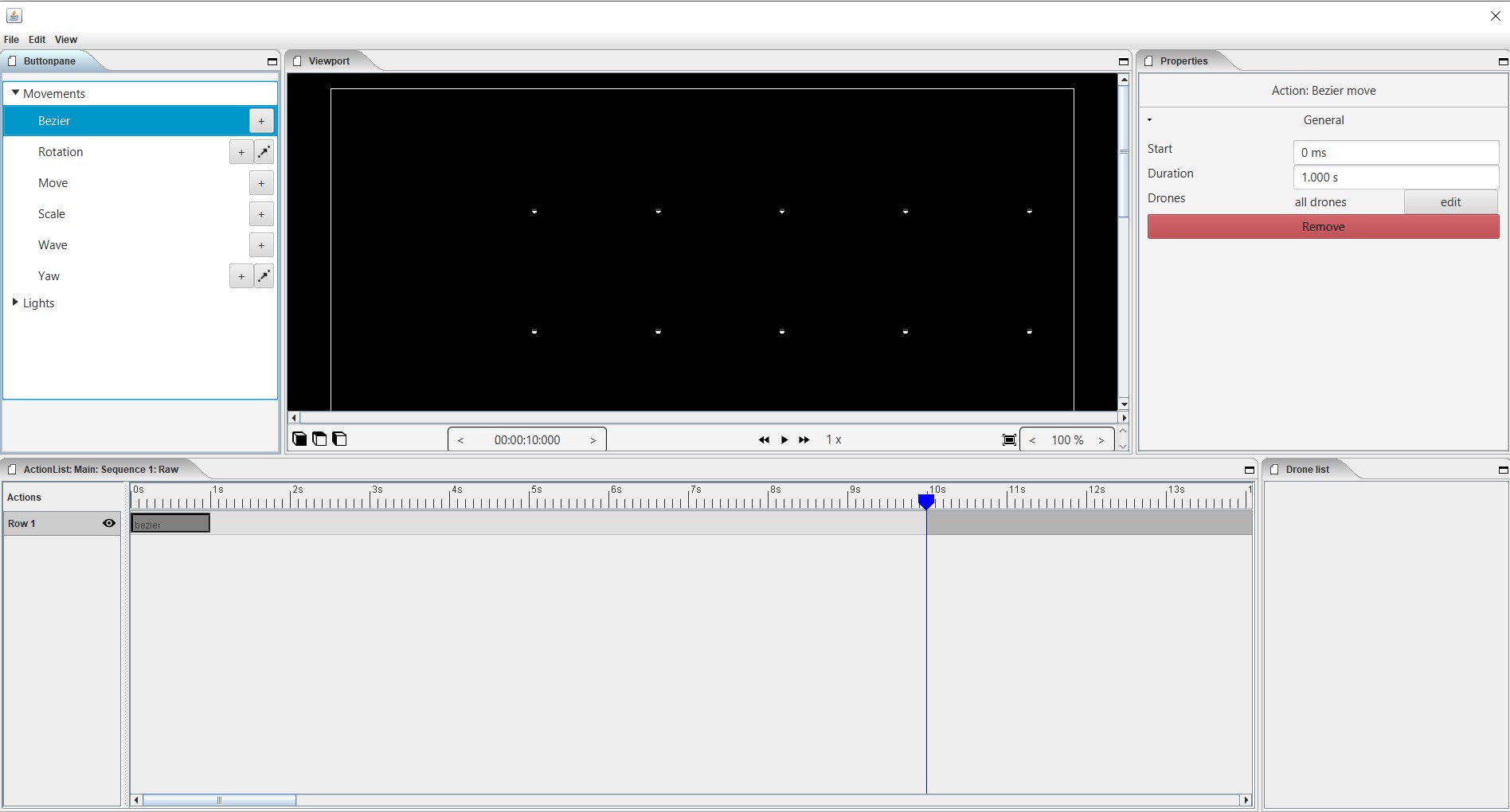Open the View menu

click(66, 39)
